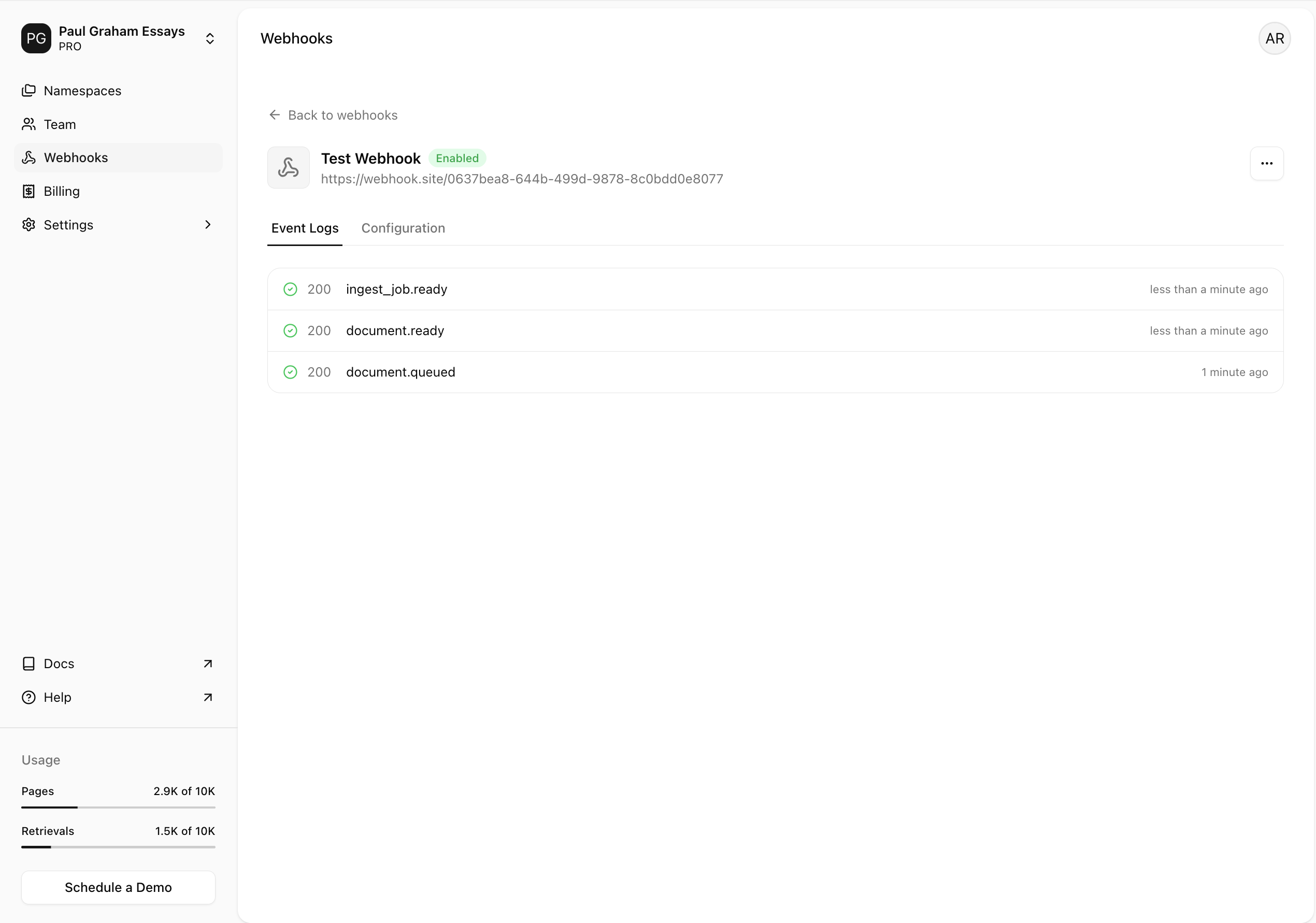
Task: Open the Namespaces section from sidebar
Action: (x=28, y=91)
